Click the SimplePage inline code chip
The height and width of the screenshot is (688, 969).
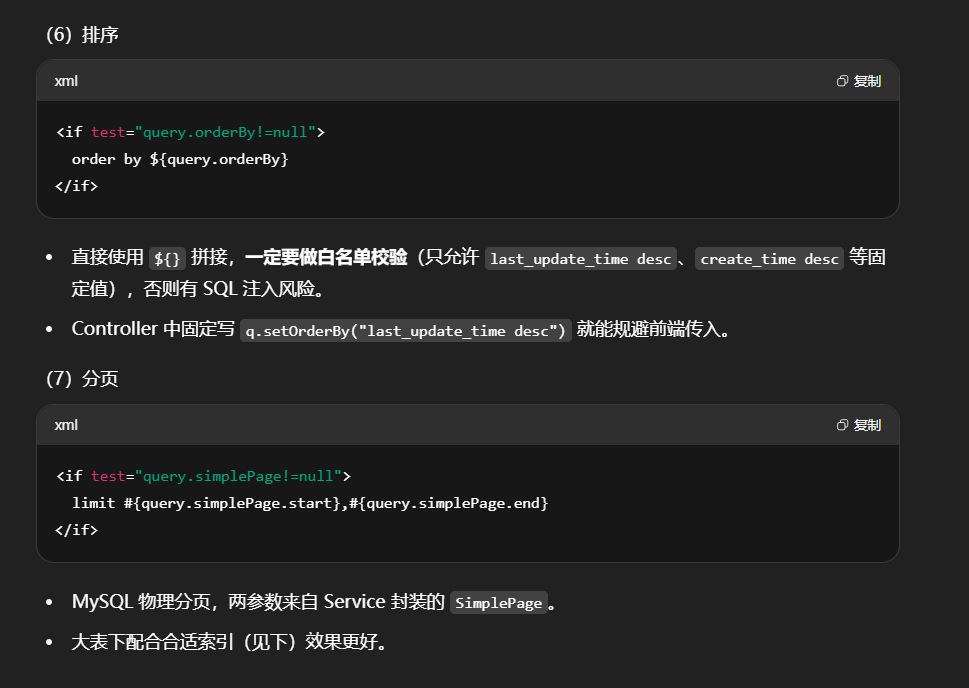pyautogui.click(x=498, y=603)
